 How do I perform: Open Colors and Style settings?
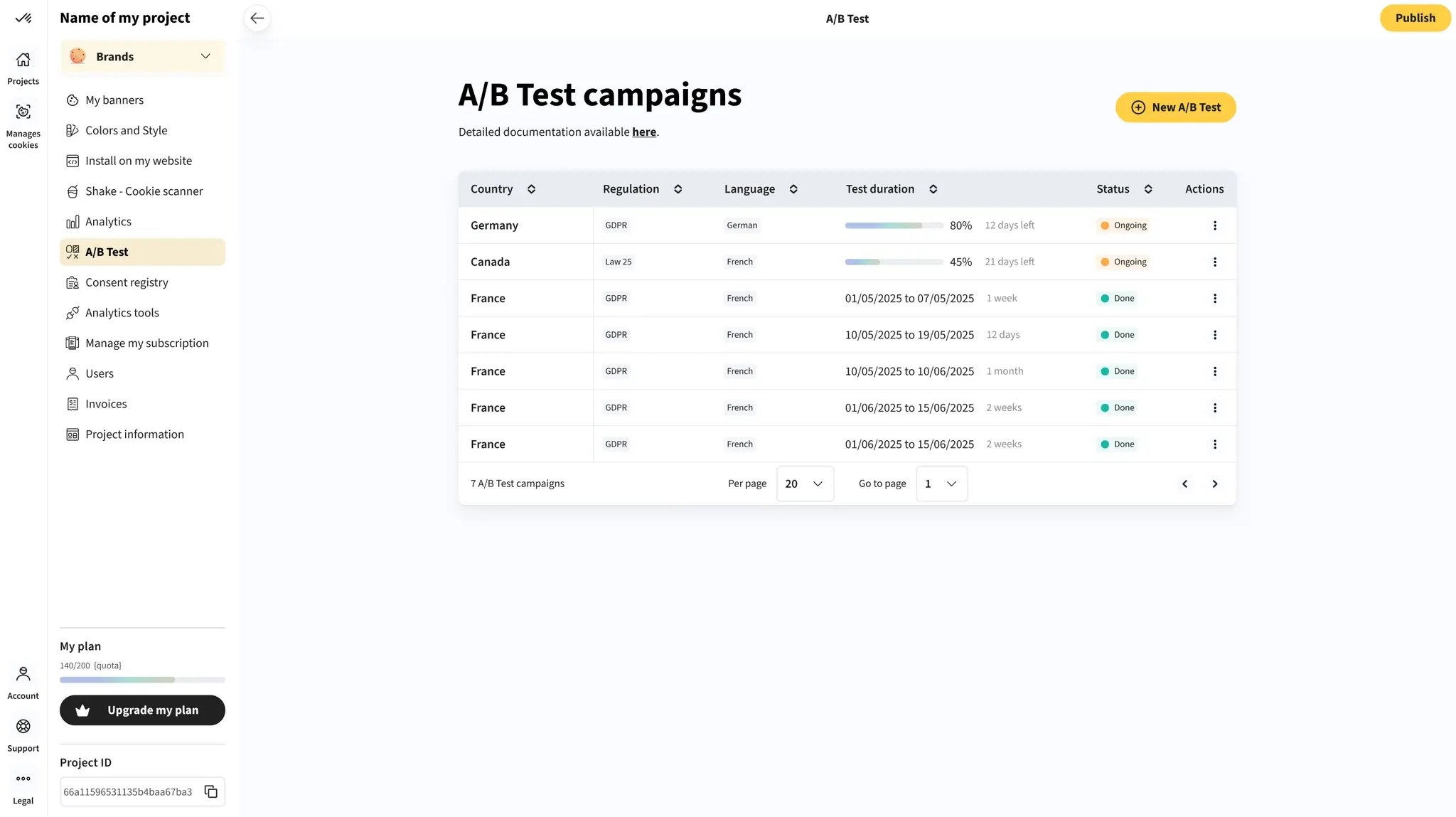tap(142, 130)
